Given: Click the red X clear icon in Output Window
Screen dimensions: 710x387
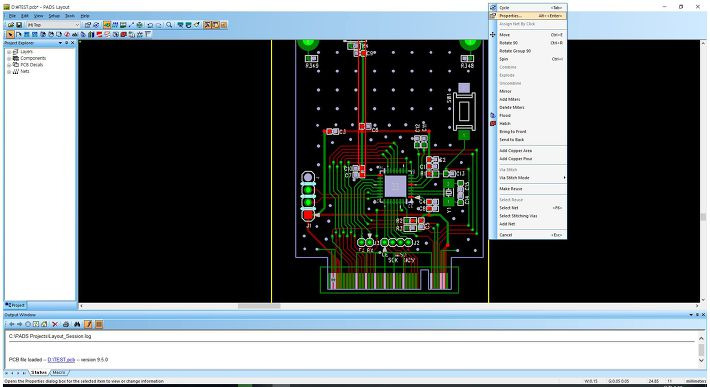Looking at the screenshot, I should [55, 324].
